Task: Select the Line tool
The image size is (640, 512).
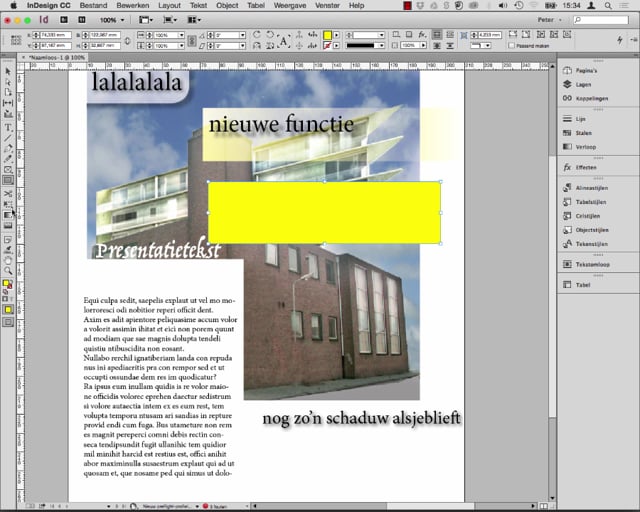Action: (8, 138)
